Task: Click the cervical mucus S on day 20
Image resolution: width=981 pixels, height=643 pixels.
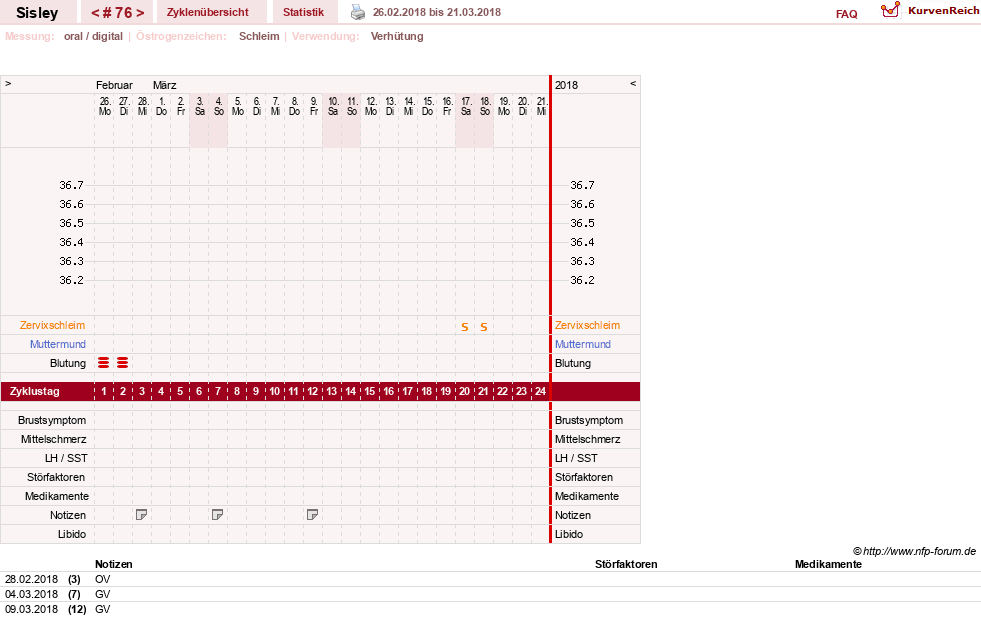Action: pos(465,327)
